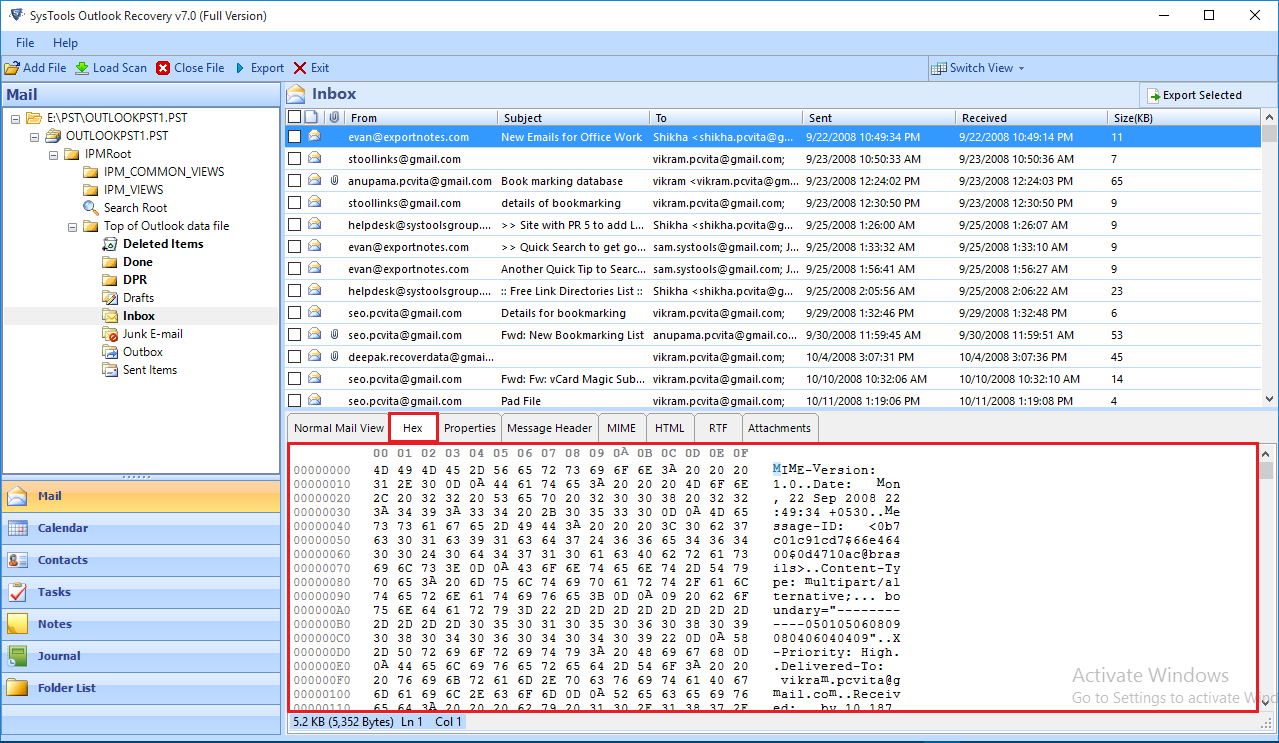Click stoollinks row sent 9/23/2008 10:50:33 AM

(773, 159)
